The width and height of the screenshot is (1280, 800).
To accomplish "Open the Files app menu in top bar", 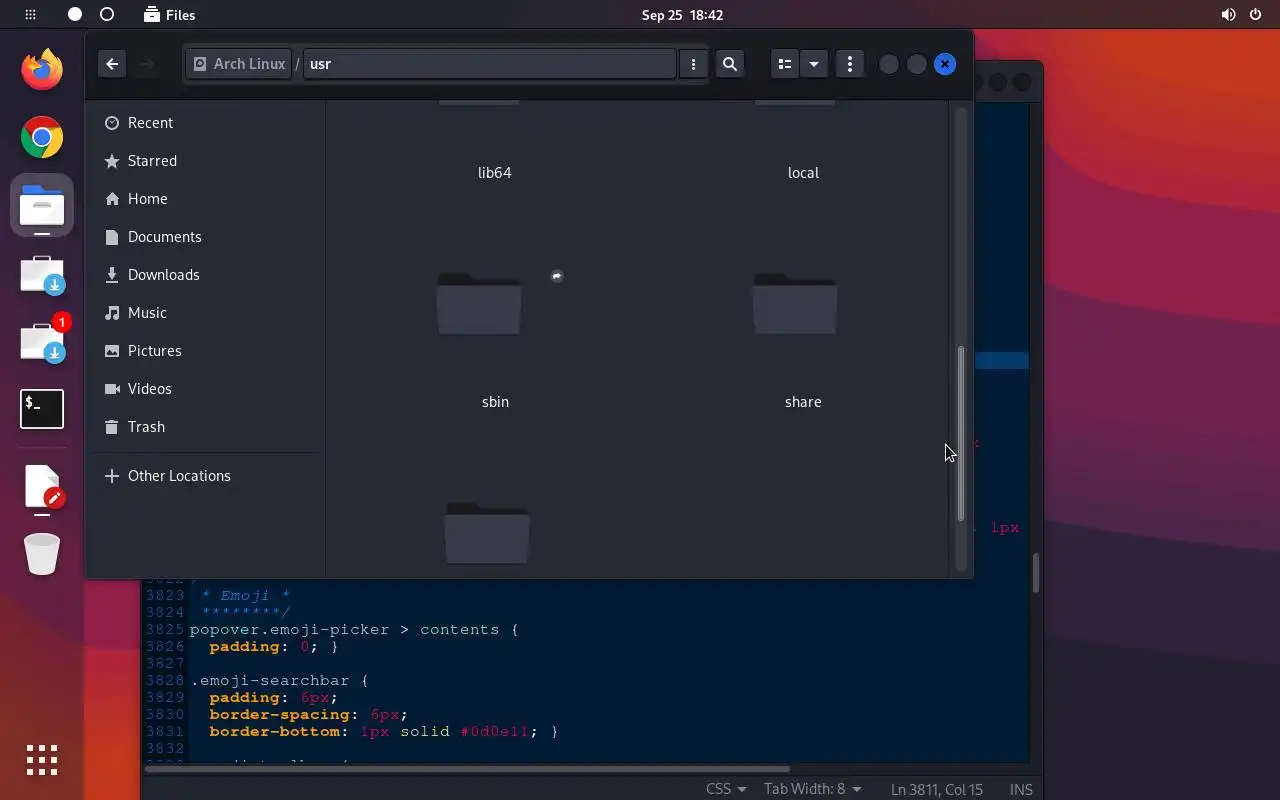I will pos(169,15).
